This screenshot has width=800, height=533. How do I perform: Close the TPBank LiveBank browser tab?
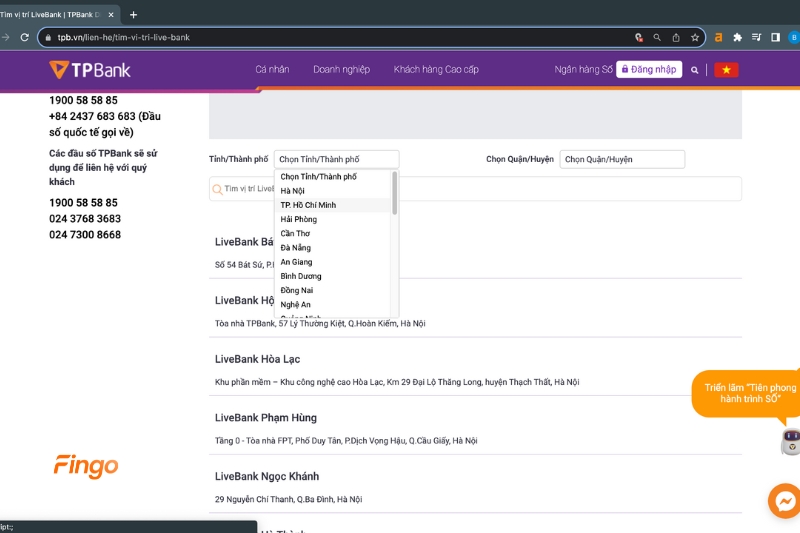click(111, 15)
